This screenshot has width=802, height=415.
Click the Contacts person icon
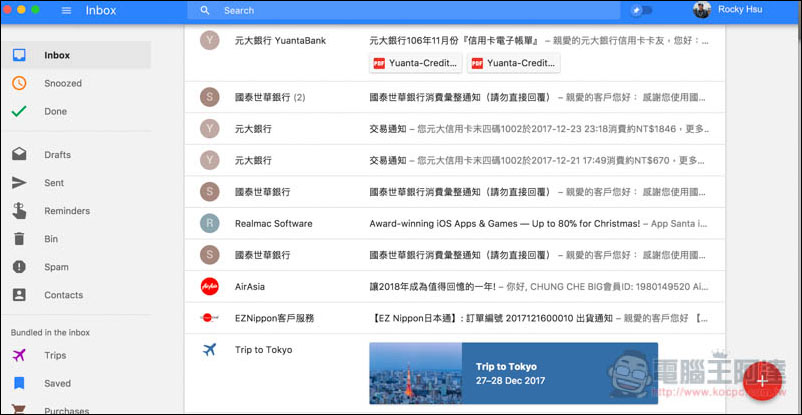(19, 295)
